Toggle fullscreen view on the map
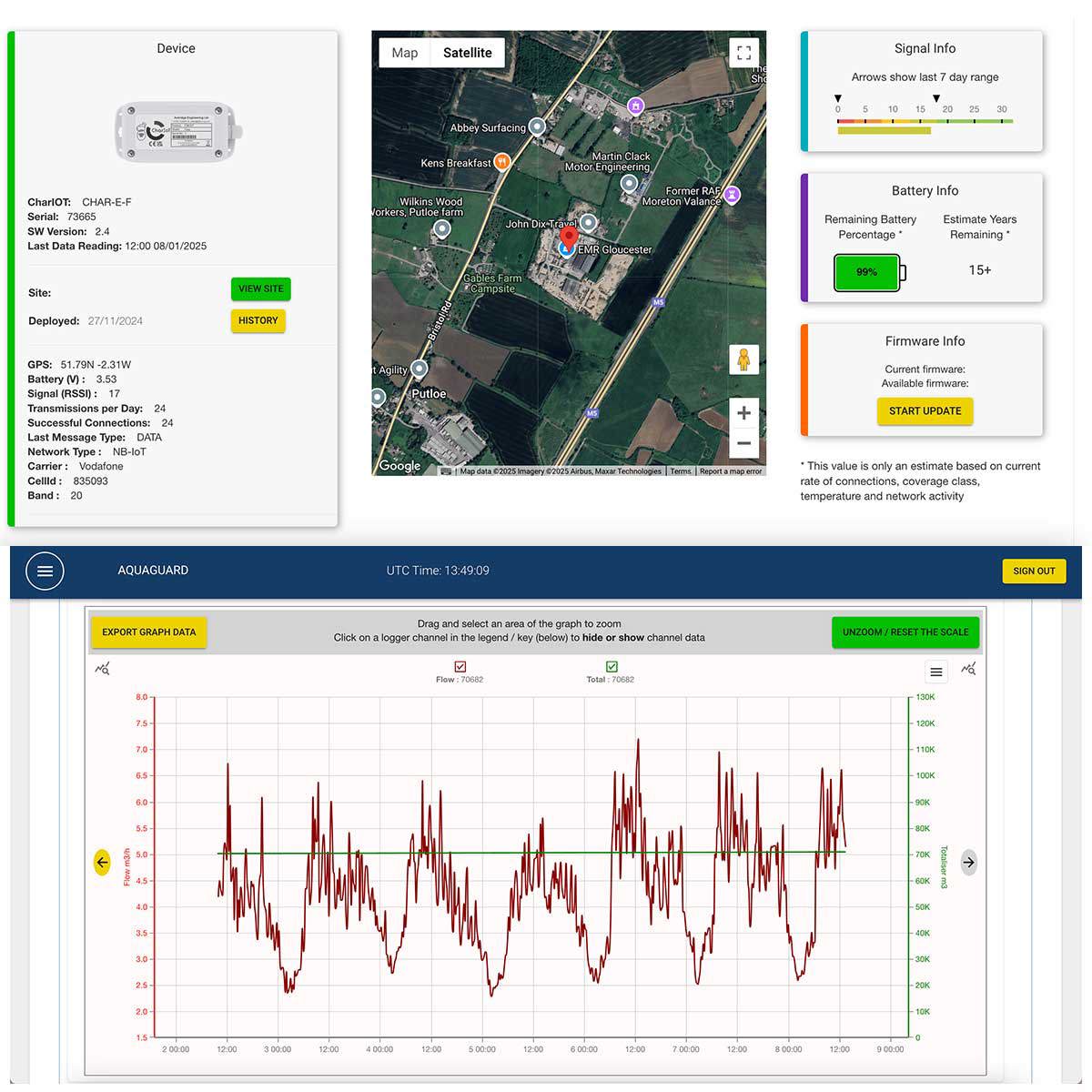 pyautogui.click(x=743, y=53)
